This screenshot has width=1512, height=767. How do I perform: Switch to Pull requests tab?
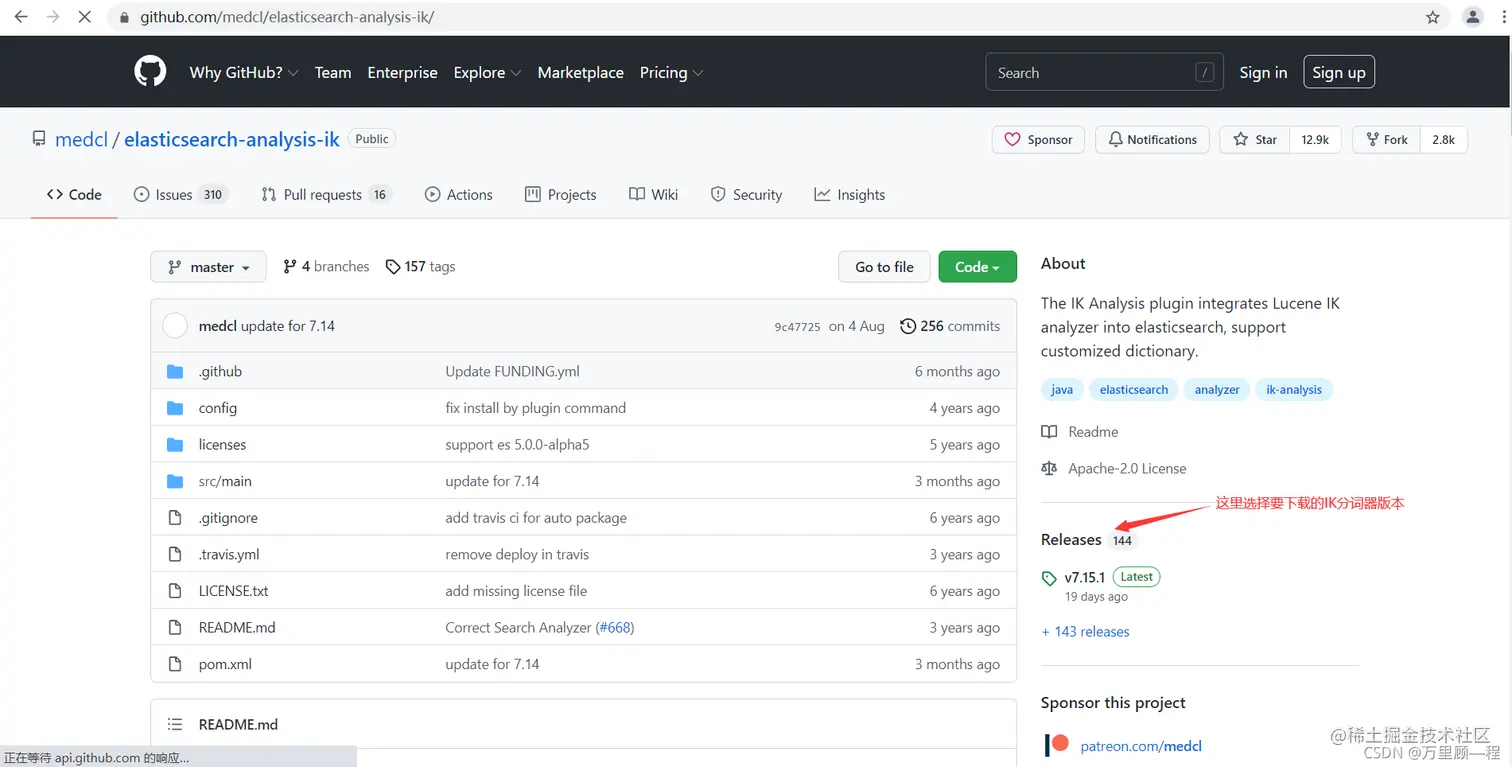point(325,195)
